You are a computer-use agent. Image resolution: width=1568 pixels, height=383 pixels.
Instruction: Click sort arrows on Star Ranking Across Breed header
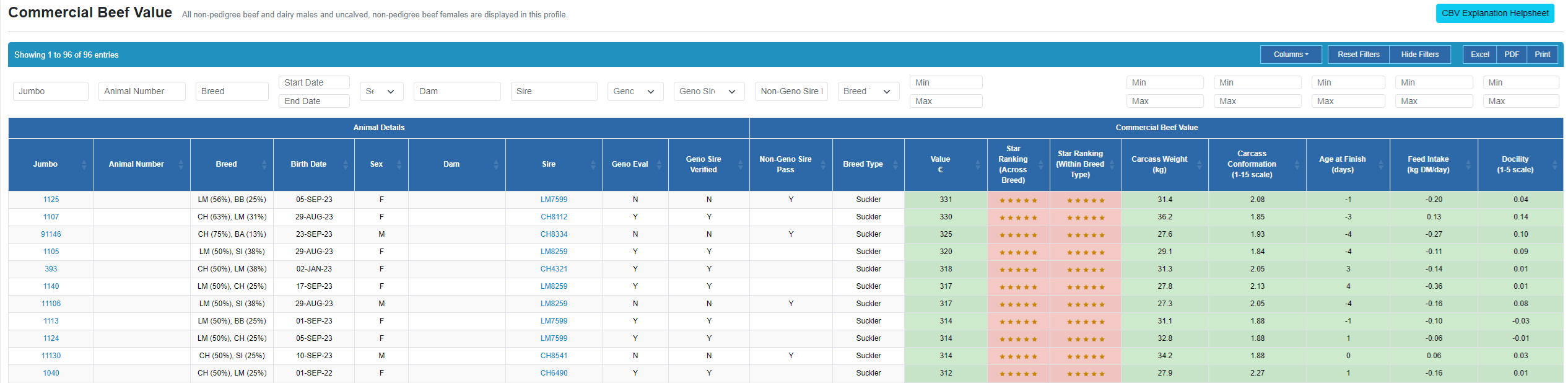[x=1041, y=164]
